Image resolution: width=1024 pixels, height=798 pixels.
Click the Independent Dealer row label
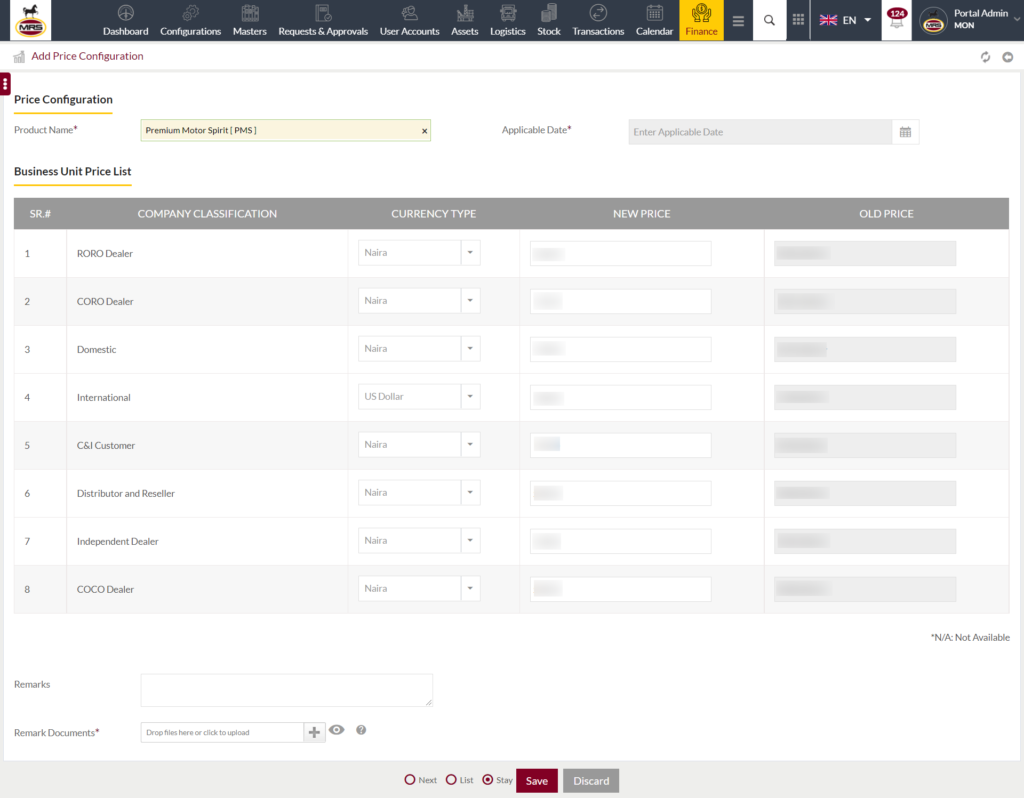click(118, 541)
